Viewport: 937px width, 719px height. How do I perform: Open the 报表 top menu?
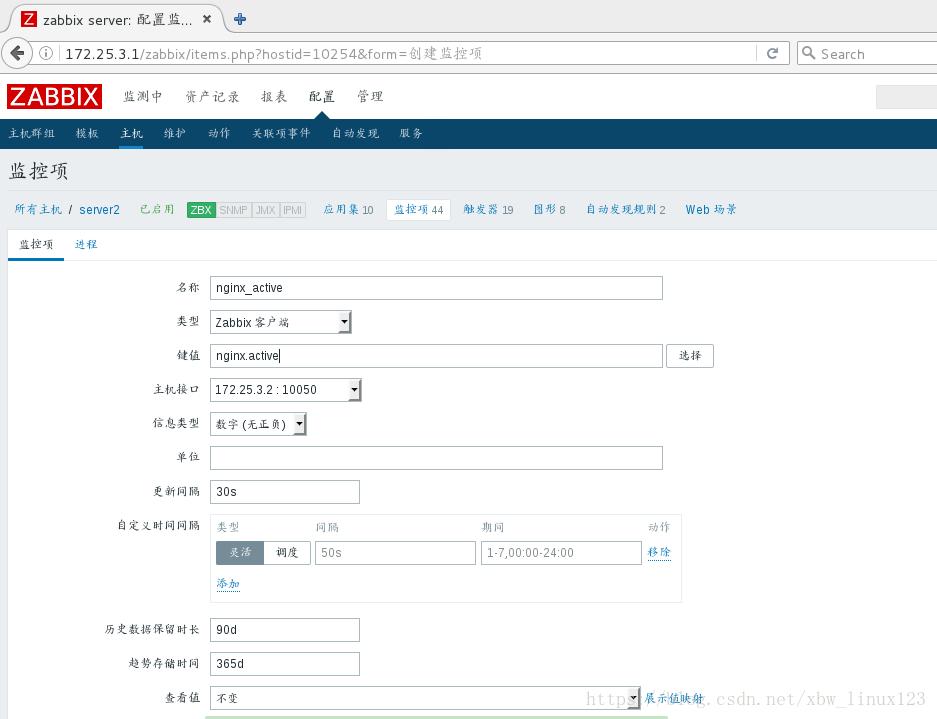coord(274,97)
